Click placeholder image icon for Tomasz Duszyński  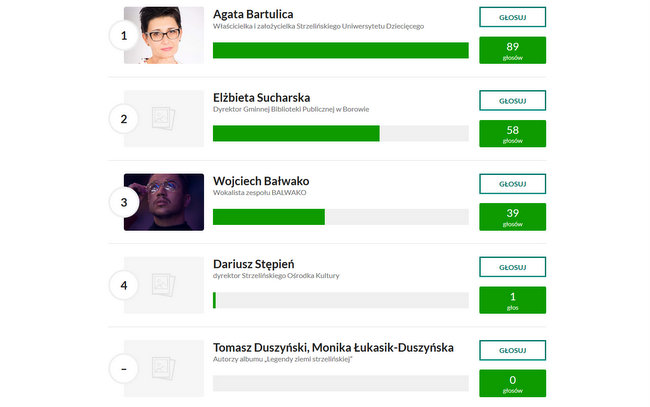pyautogui.click(x=164, y=368)
